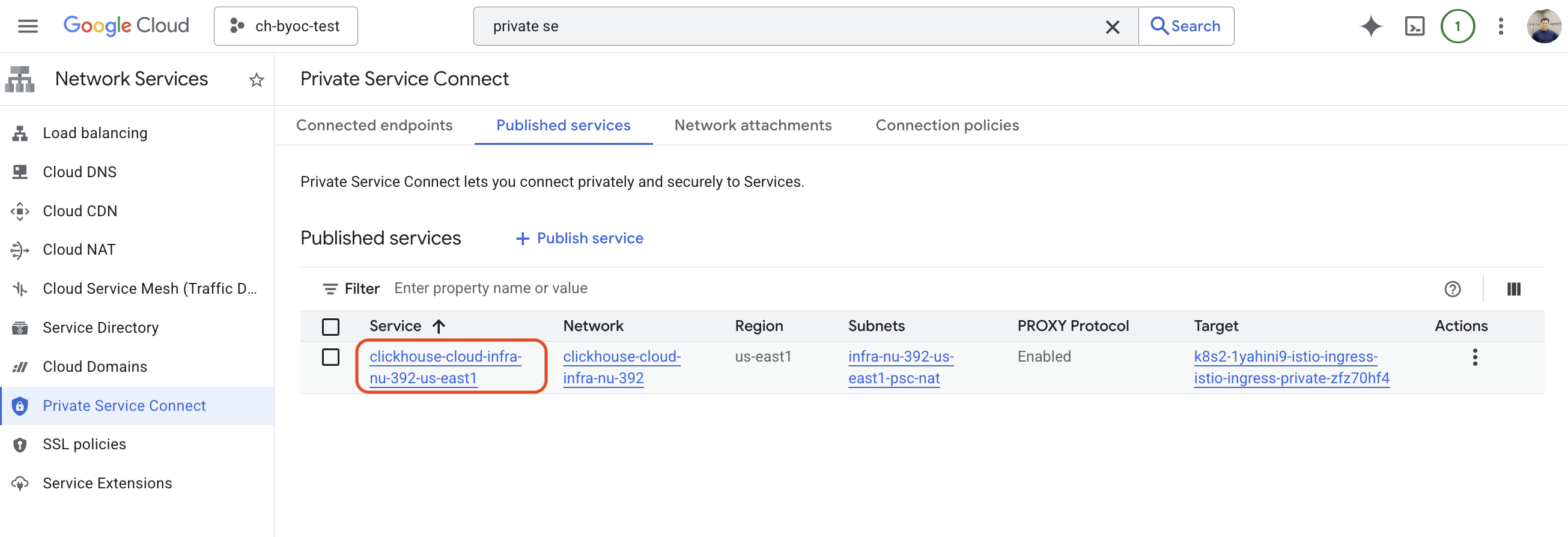Open top bar more options menu
Image resolution: width=1568 pixels, height=537 pixels.
point(1501,26)
